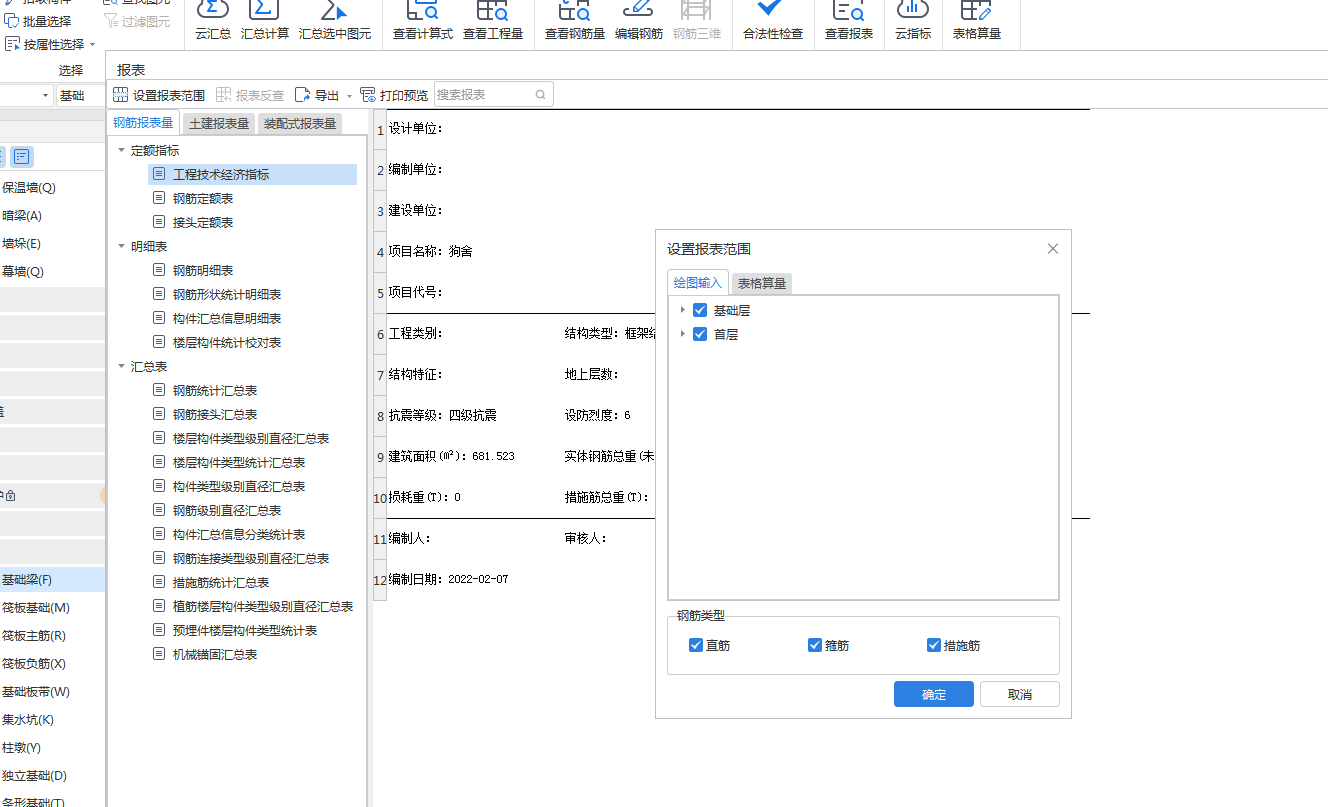1328x807 pixels.
Task: Select 楼层构件类型级别直径汇总表 report
Action: (251, 438)
